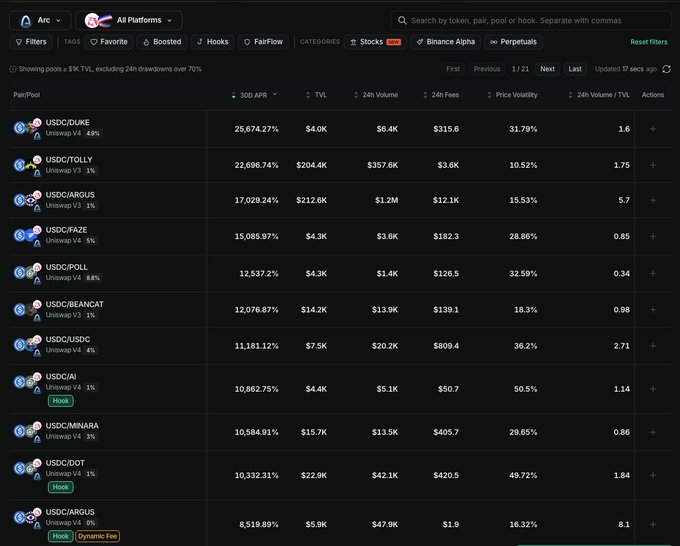
Task: Click plus action for USDC/ARGUS Uniswap V3 row
Action: click(653, 200)
